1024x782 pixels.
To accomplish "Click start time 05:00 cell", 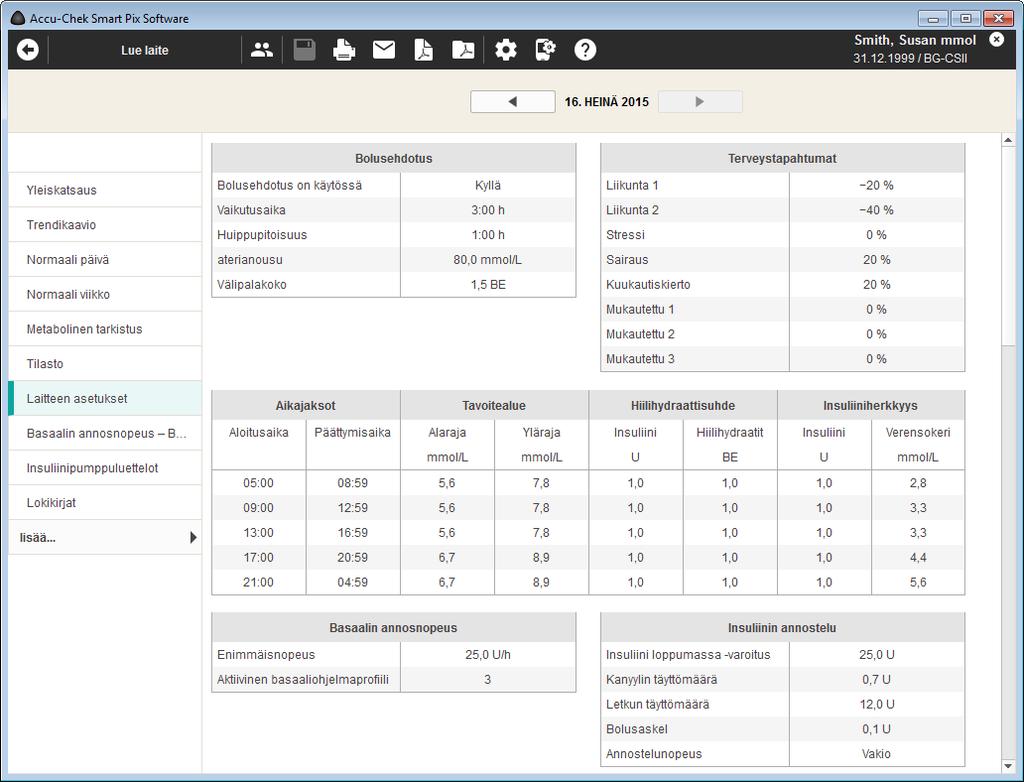I will [259, 483].
